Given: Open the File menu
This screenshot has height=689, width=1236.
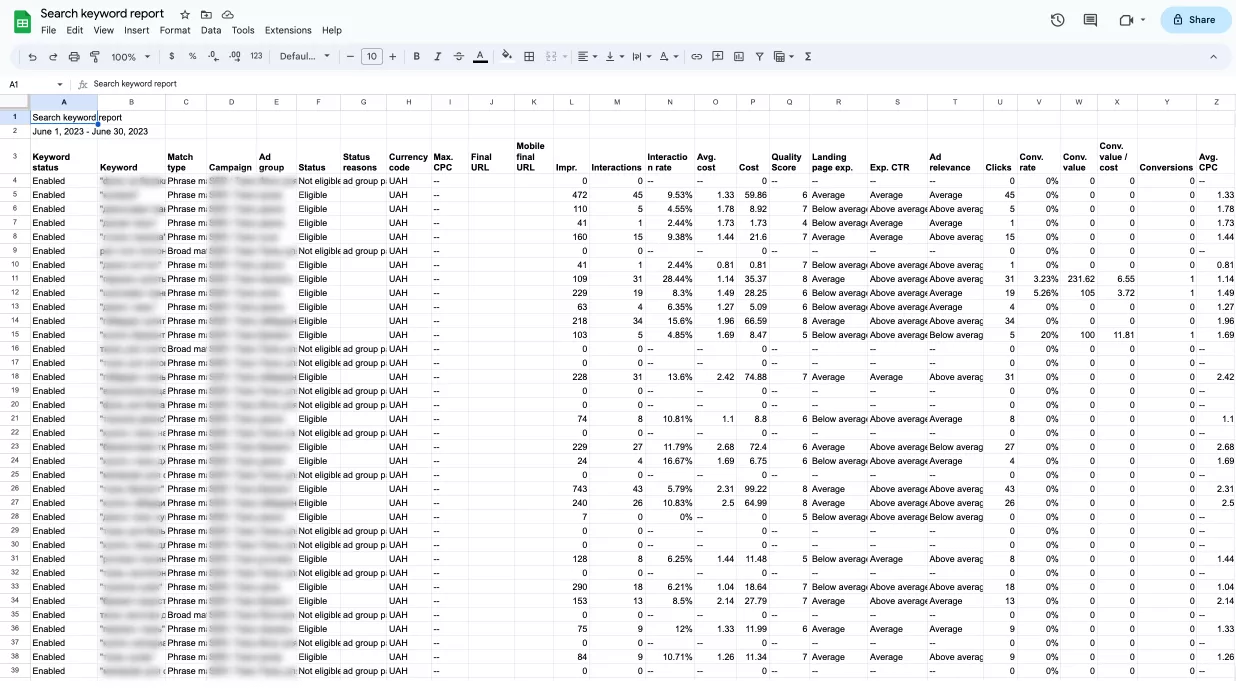Looking at the screenshot, I should tap(48, 31).
